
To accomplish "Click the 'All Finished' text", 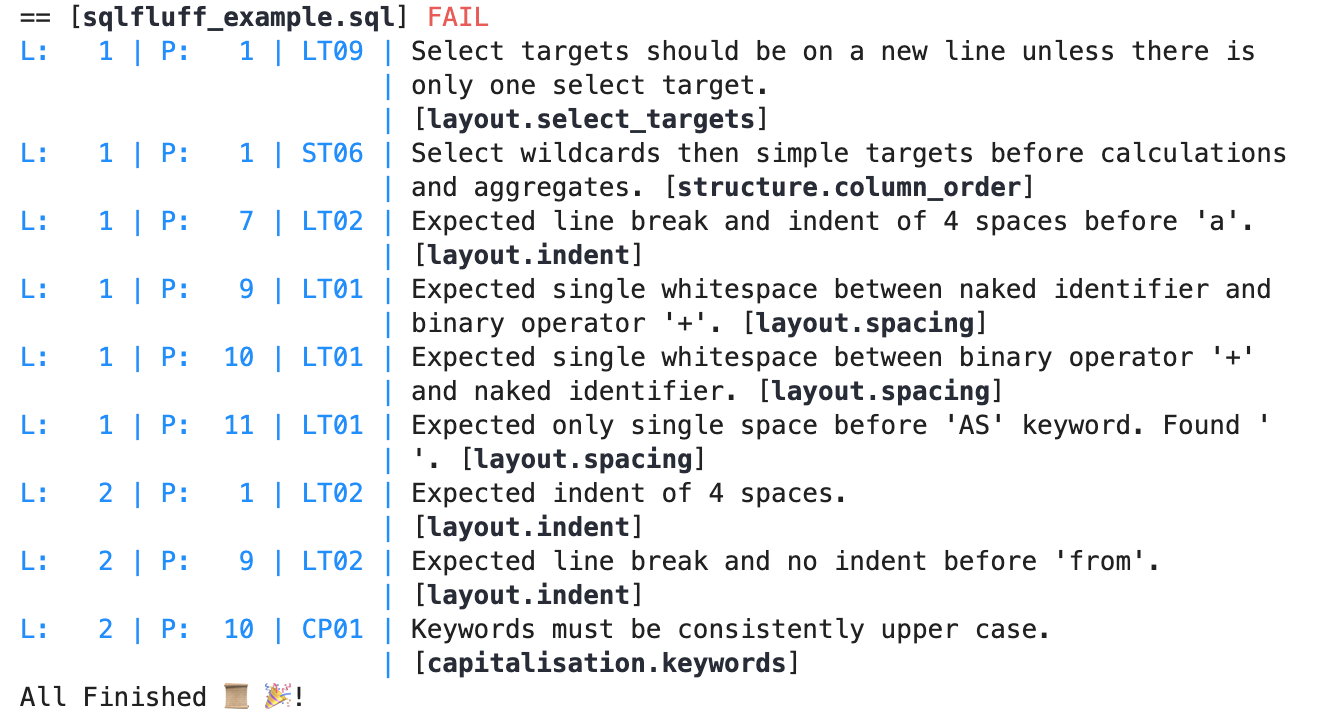I will click(113, 697).
